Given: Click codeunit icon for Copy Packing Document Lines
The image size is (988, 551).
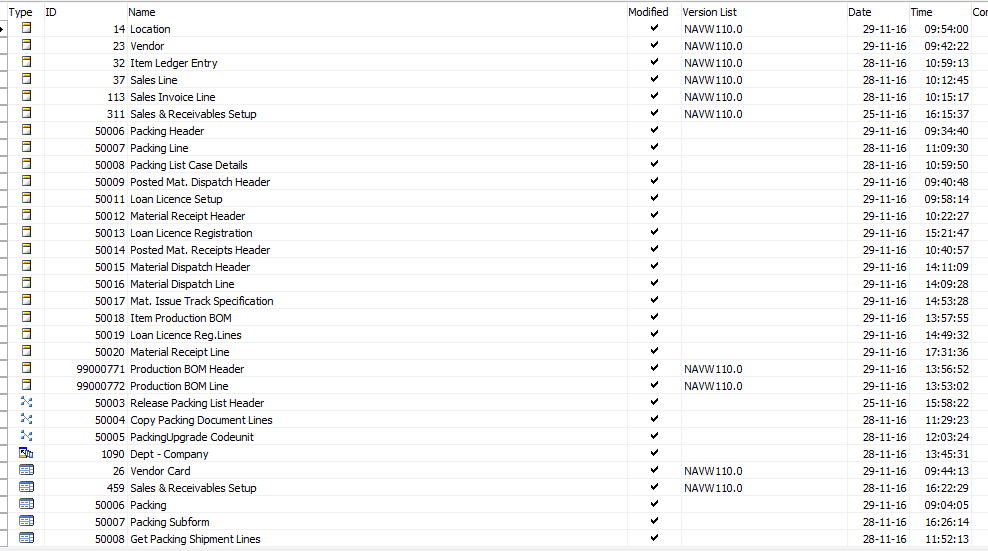Looking at the screenshot, I should click(26, 419).
